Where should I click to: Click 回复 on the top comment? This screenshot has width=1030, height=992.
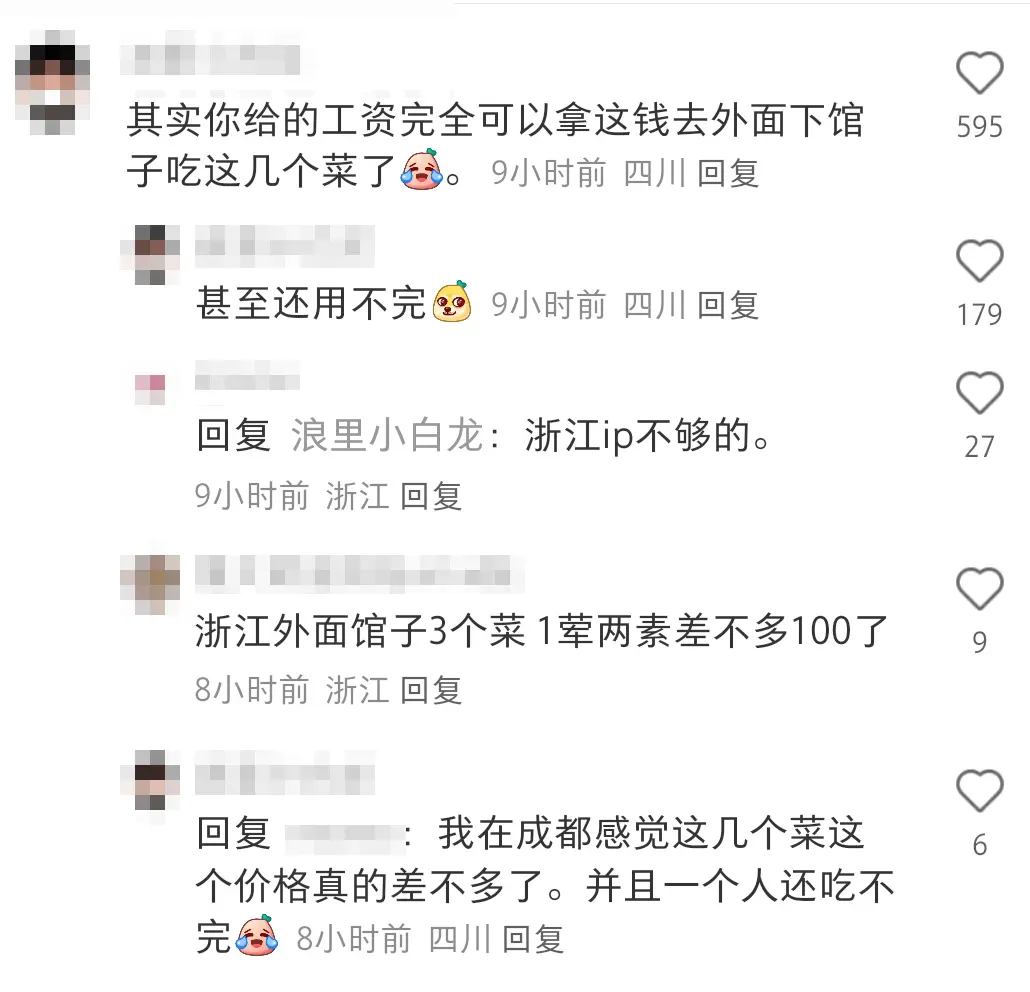728,173
